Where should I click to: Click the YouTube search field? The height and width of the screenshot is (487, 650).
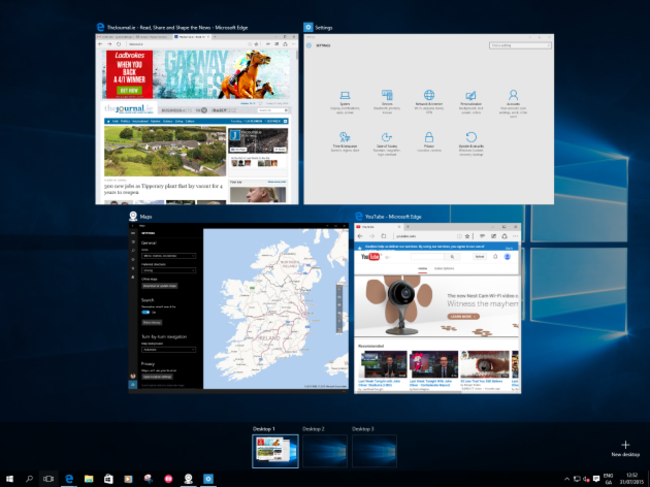pos(427,257)
